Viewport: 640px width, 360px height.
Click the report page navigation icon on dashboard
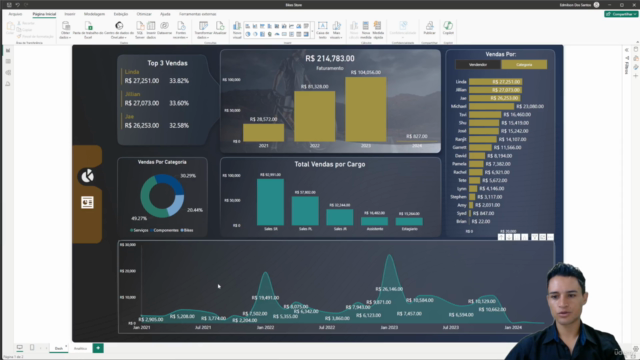(87, 202)
